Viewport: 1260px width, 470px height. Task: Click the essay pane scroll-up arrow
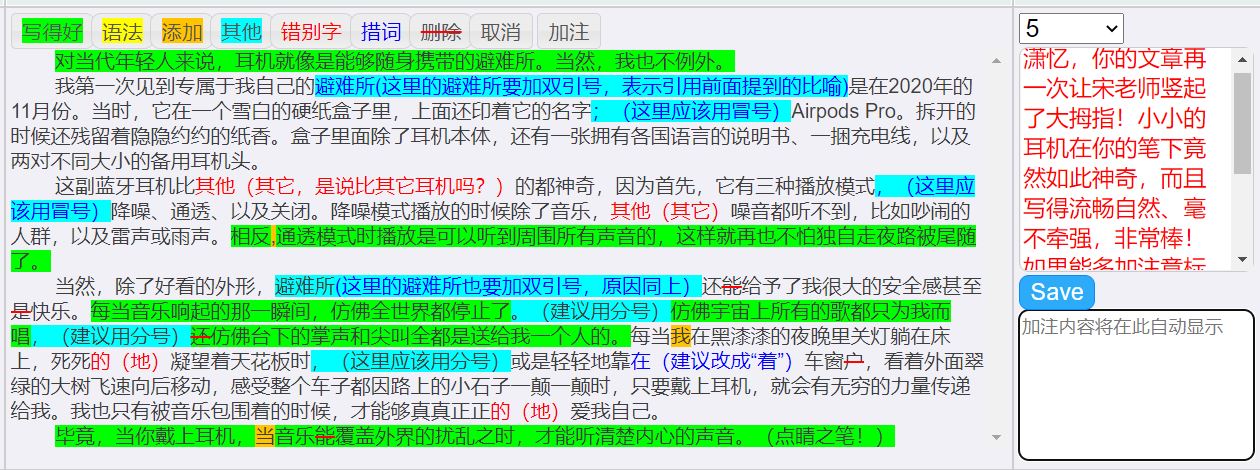(996, 61)
